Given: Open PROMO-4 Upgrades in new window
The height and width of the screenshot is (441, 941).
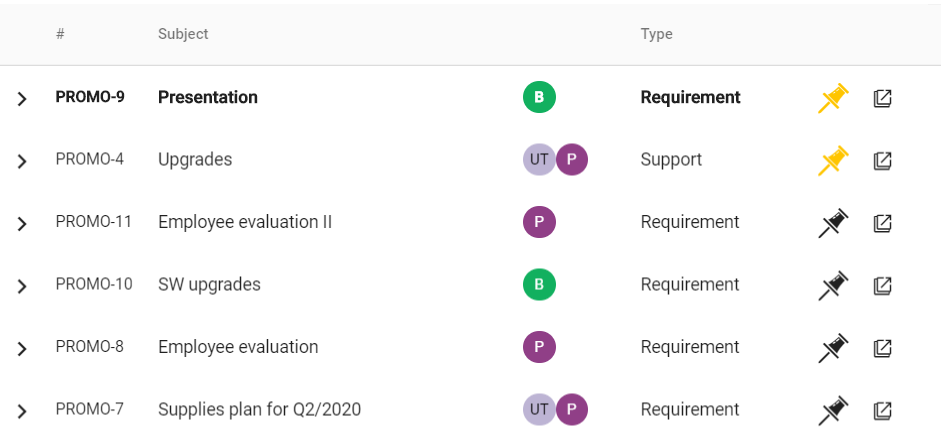Looking at the screenshot, I should coord(882,160).
